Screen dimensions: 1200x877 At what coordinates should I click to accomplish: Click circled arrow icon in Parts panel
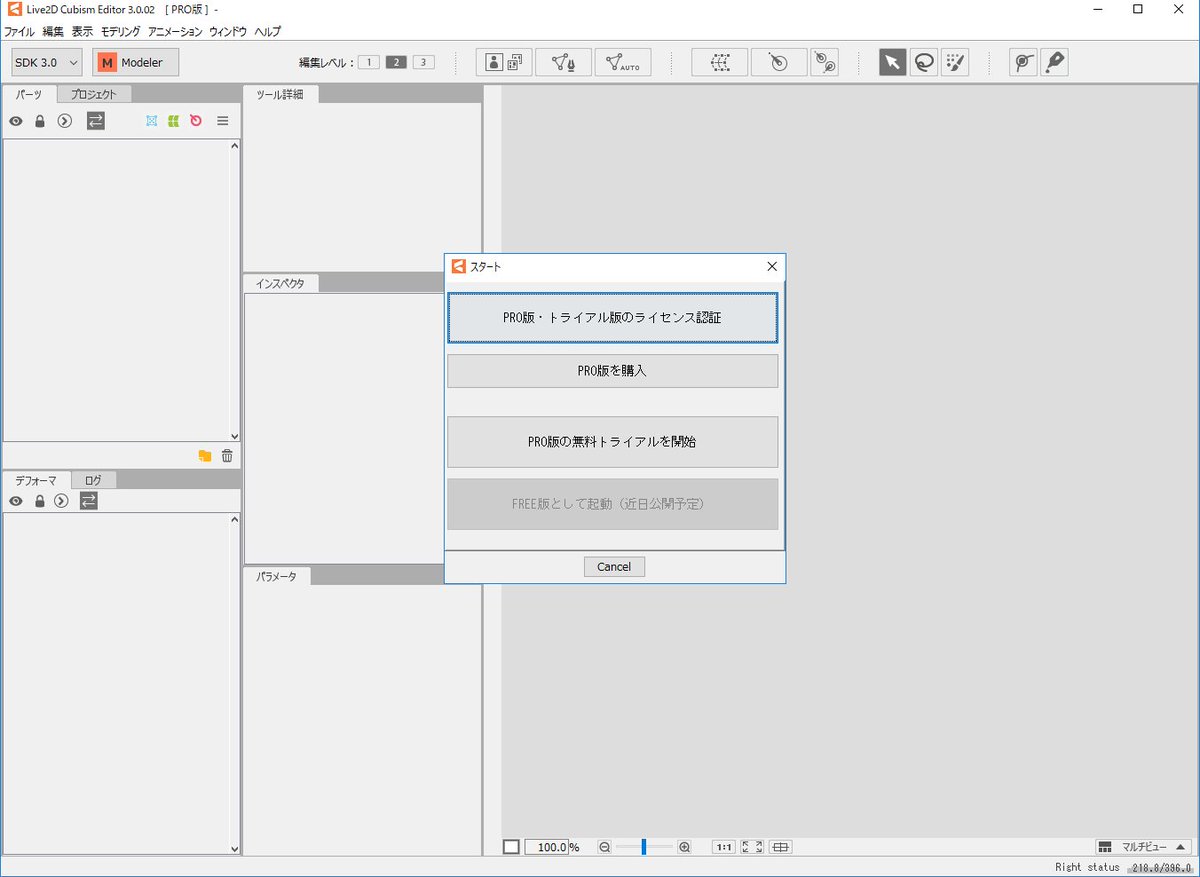tap(65, 121)
